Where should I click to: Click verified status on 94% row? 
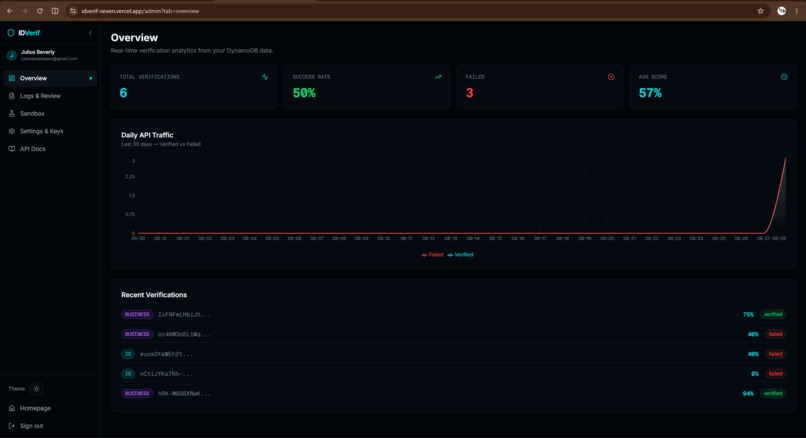773,394
